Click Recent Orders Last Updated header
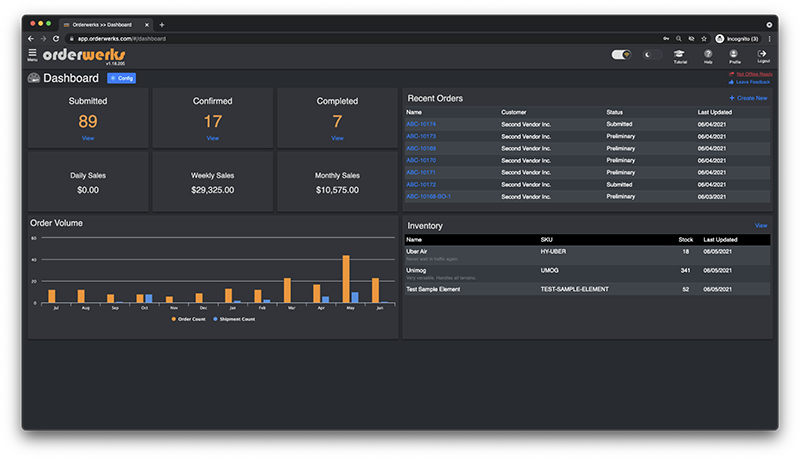Screen dimensions: 800x460 pyautogui.click(x=714, y=112)
